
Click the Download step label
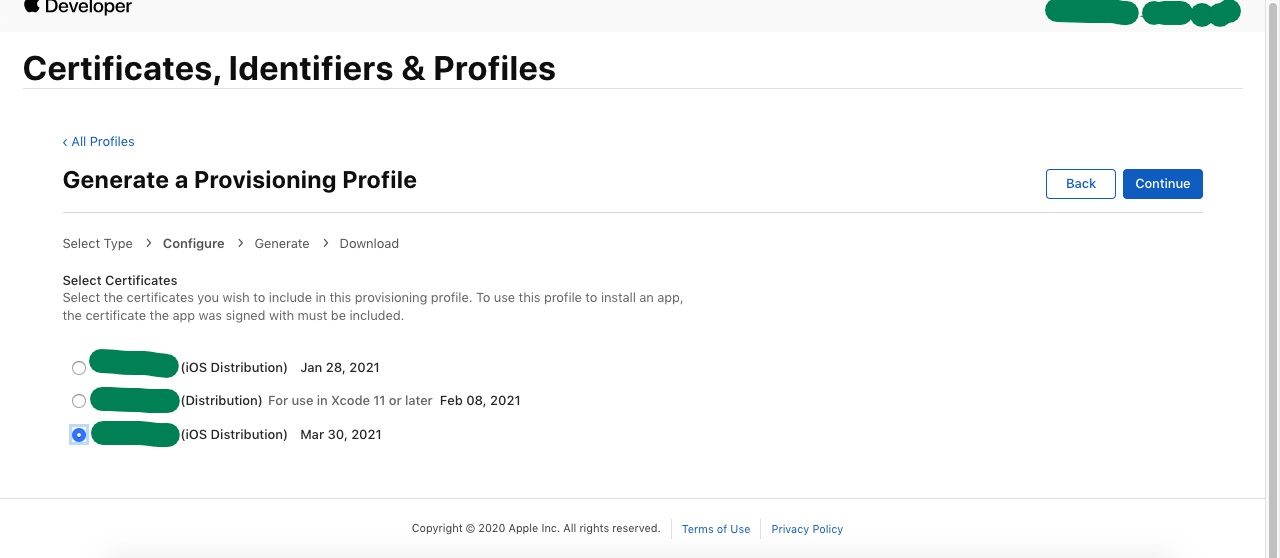tap(369, 244)
